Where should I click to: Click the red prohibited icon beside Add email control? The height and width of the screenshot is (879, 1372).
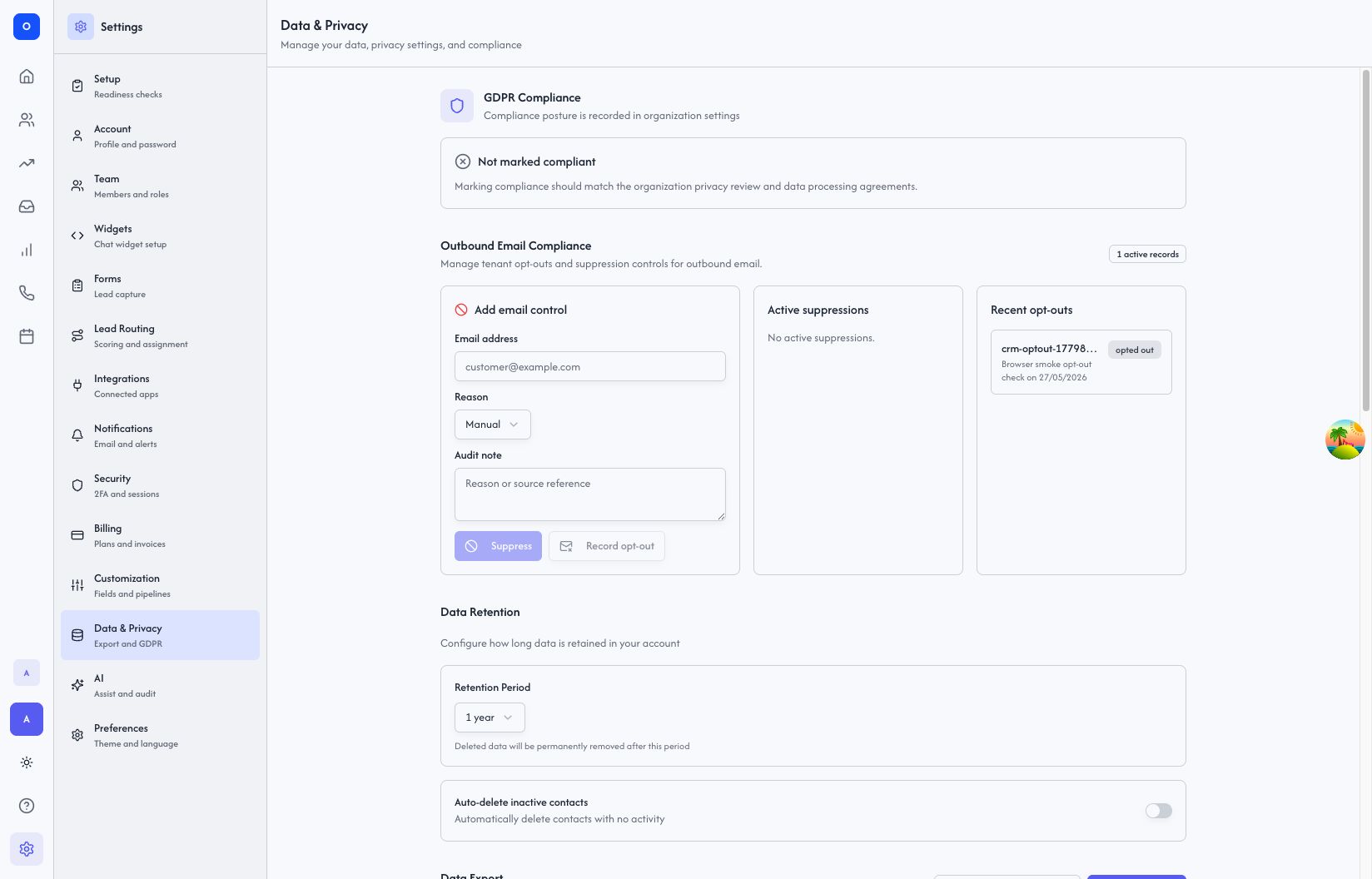pyautogui.click(x=461, y=310)
